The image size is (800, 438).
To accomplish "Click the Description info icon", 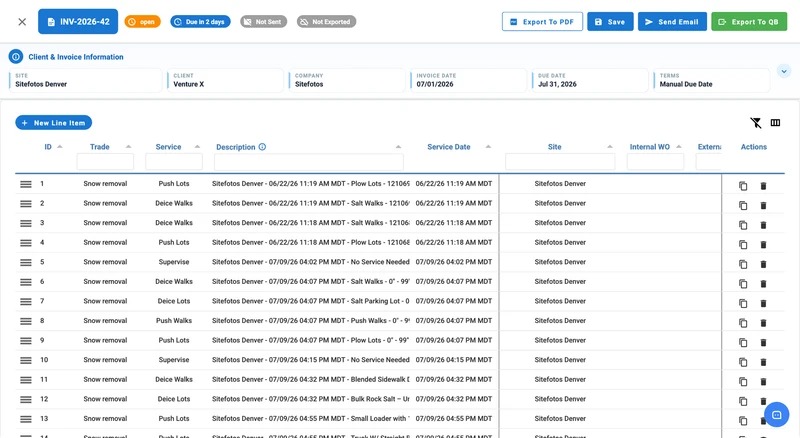I will click(x=262, y=147).
